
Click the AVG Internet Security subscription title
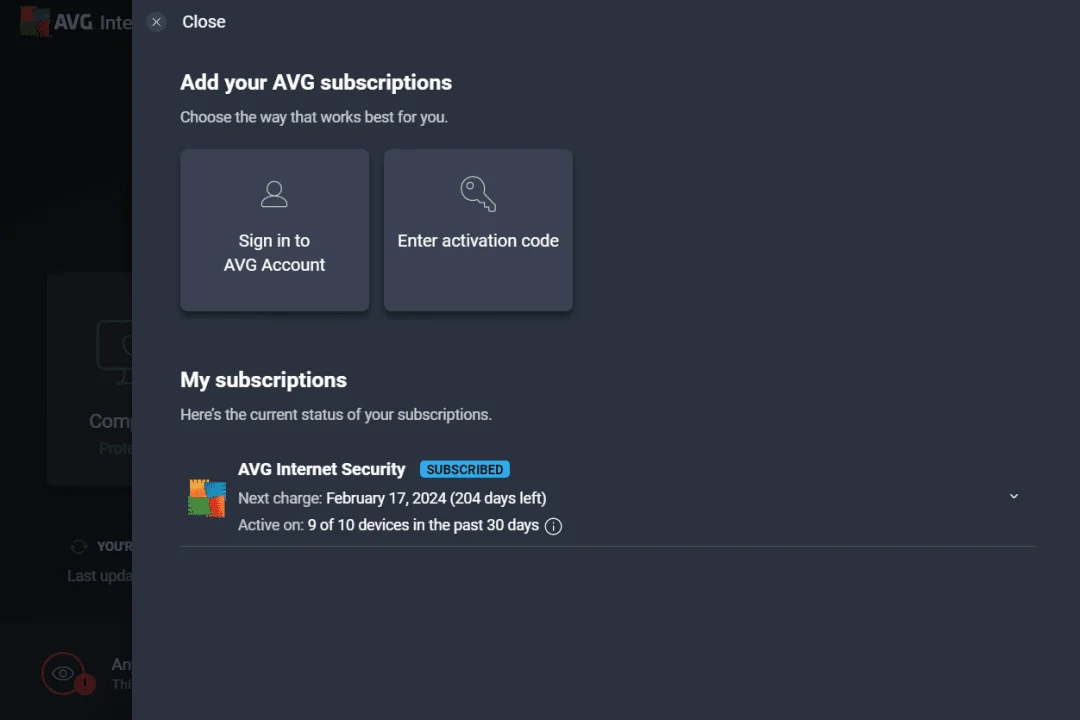coord(322,469)
